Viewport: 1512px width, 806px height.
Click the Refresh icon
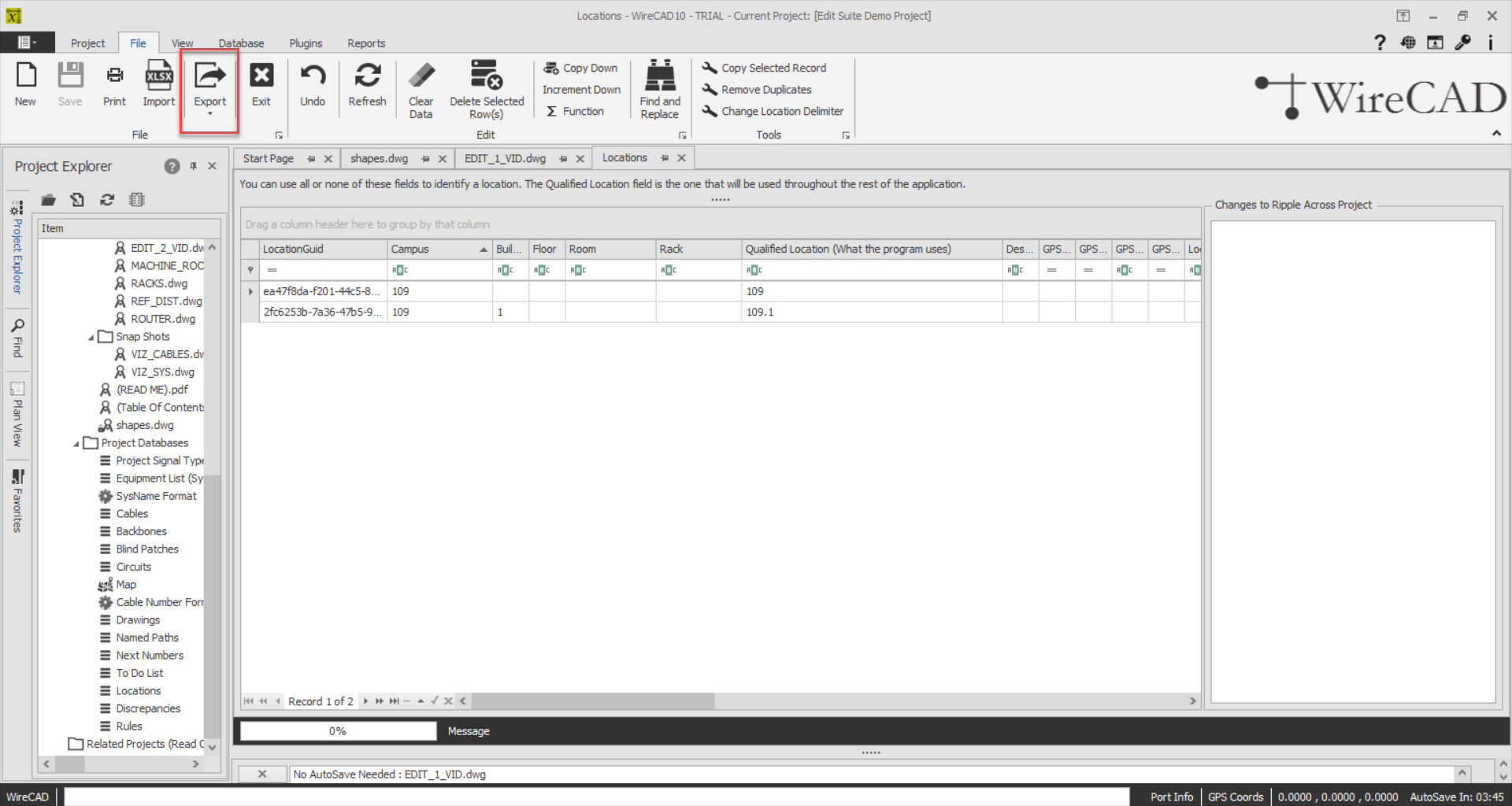[367, 76]
